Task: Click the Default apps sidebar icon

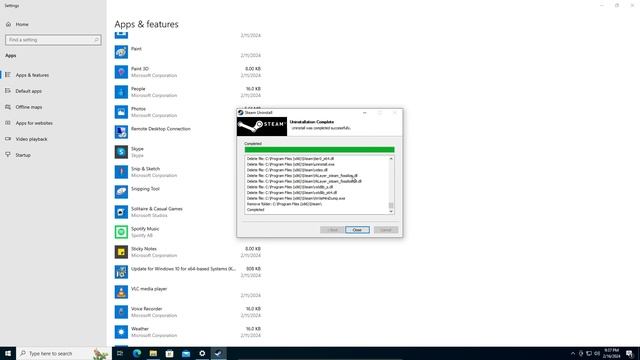Action: click(x=8, y=91)
